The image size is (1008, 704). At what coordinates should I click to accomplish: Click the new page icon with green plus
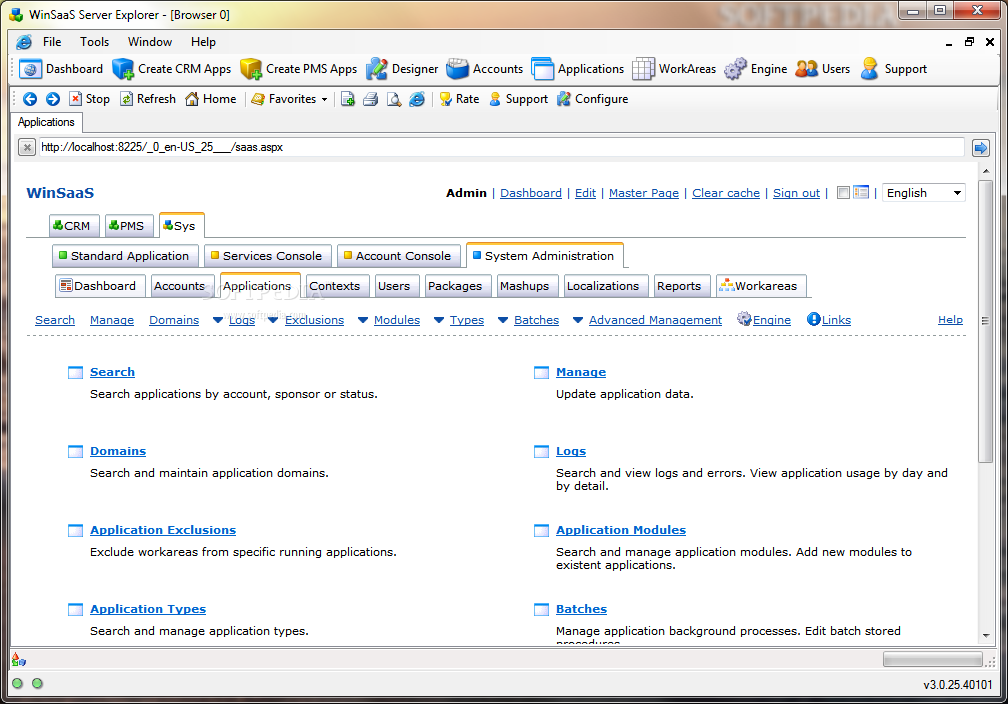click(348, 99)
